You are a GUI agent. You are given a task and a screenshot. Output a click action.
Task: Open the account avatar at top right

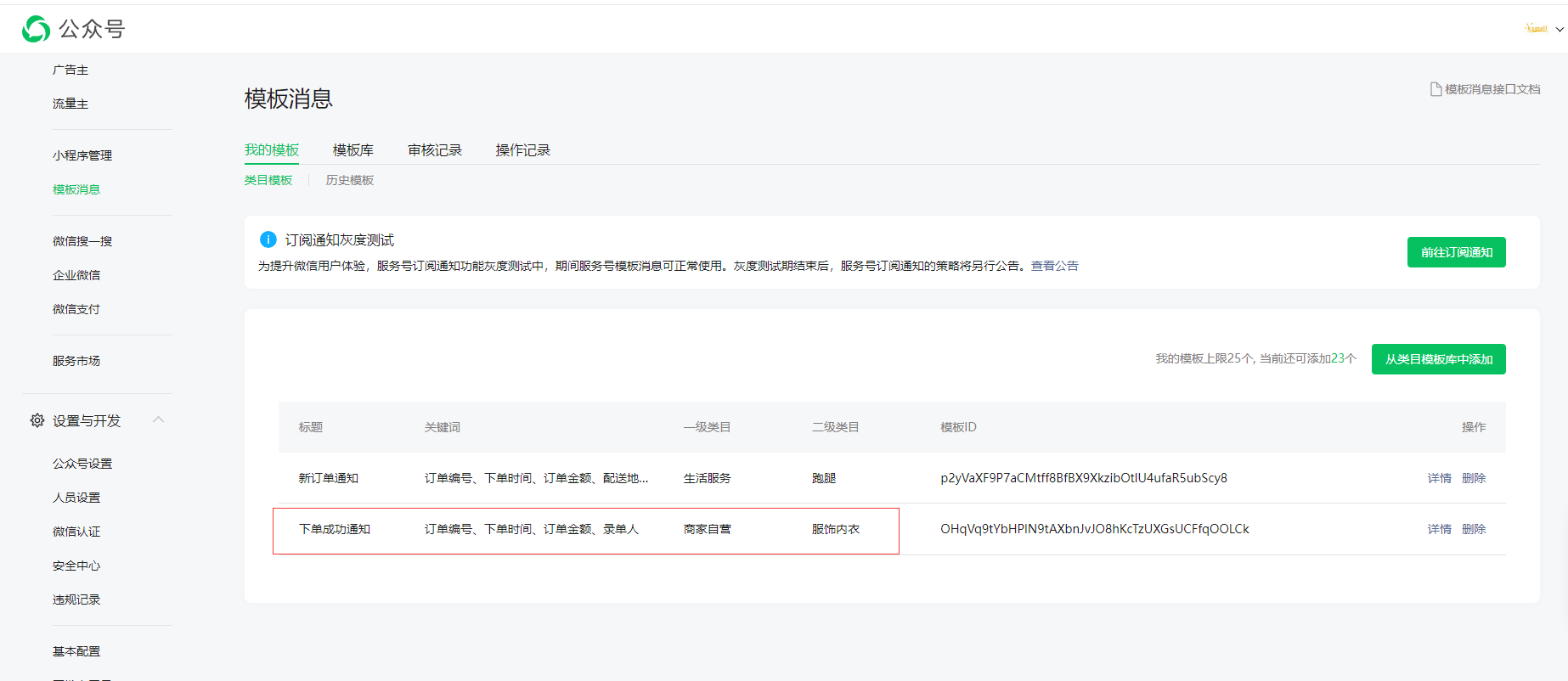coord(1536,29)
